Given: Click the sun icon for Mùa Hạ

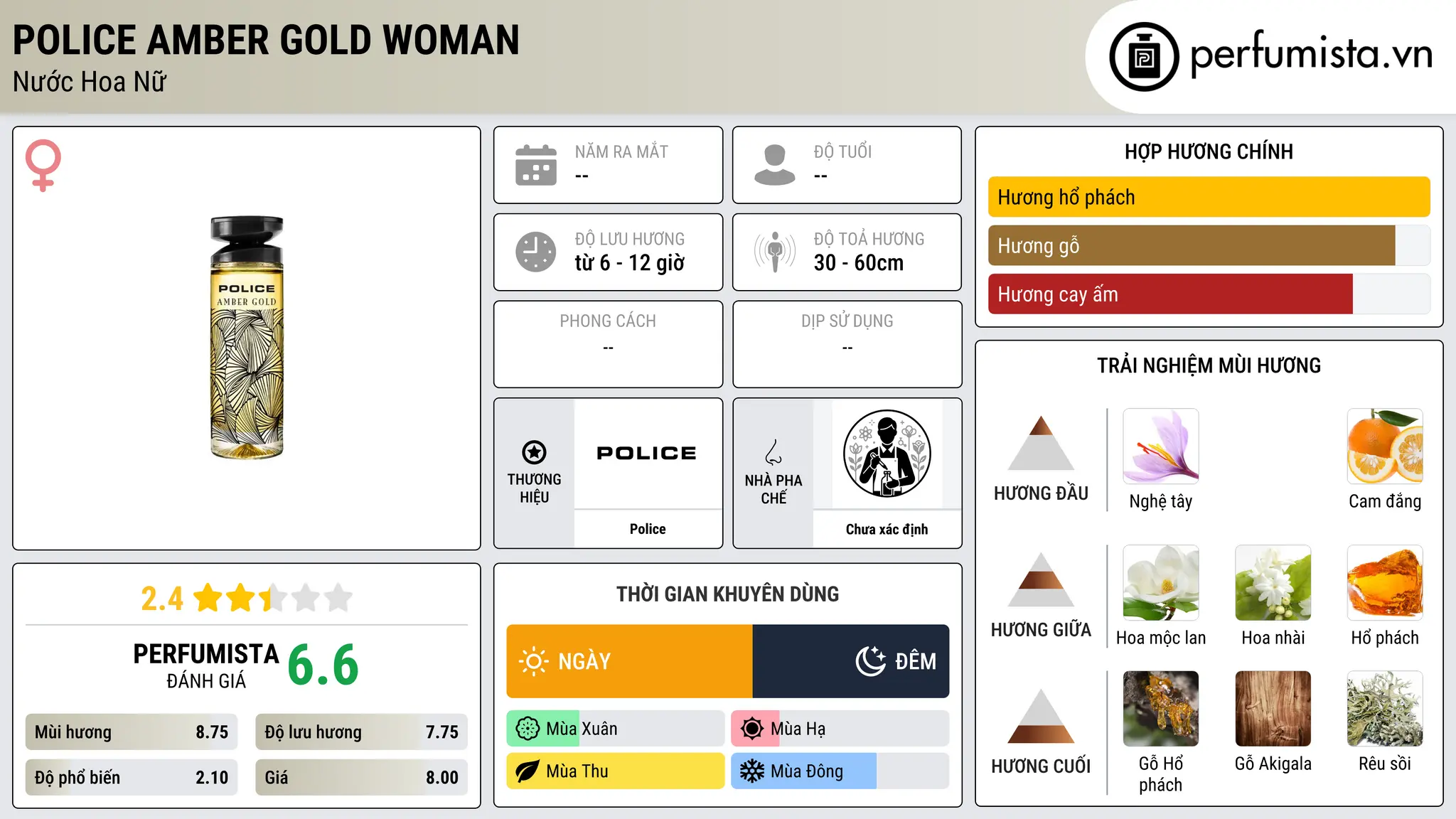Looking at the screenshot, I should (x=752, y=729).
